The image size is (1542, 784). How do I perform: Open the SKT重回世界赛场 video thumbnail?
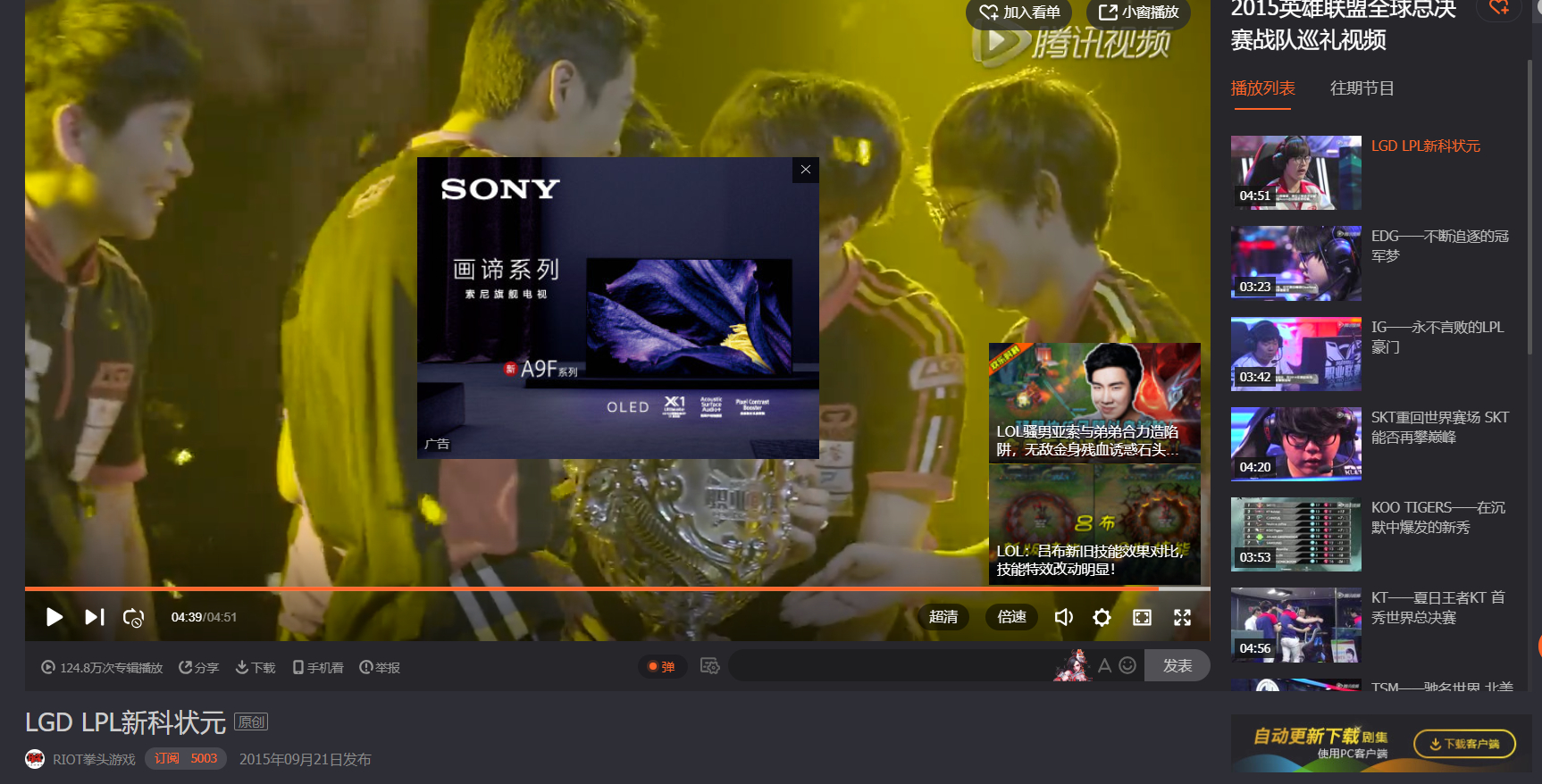(1296, 445)
